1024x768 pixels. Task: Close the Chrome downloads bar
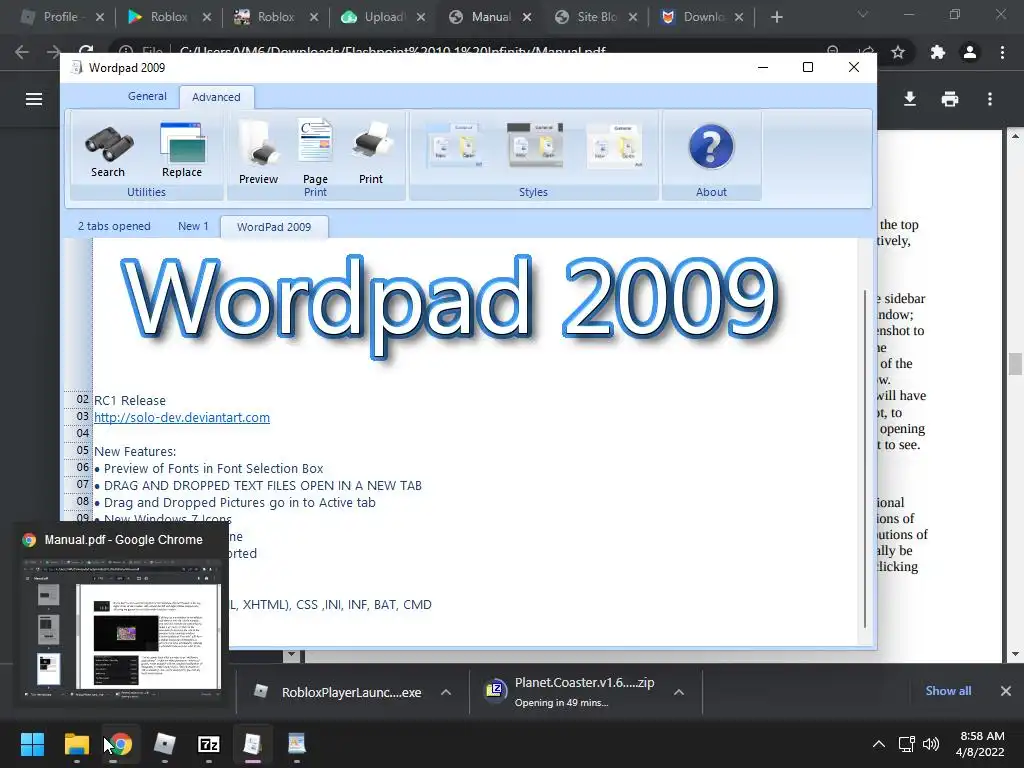click(x=1006, y=691)
